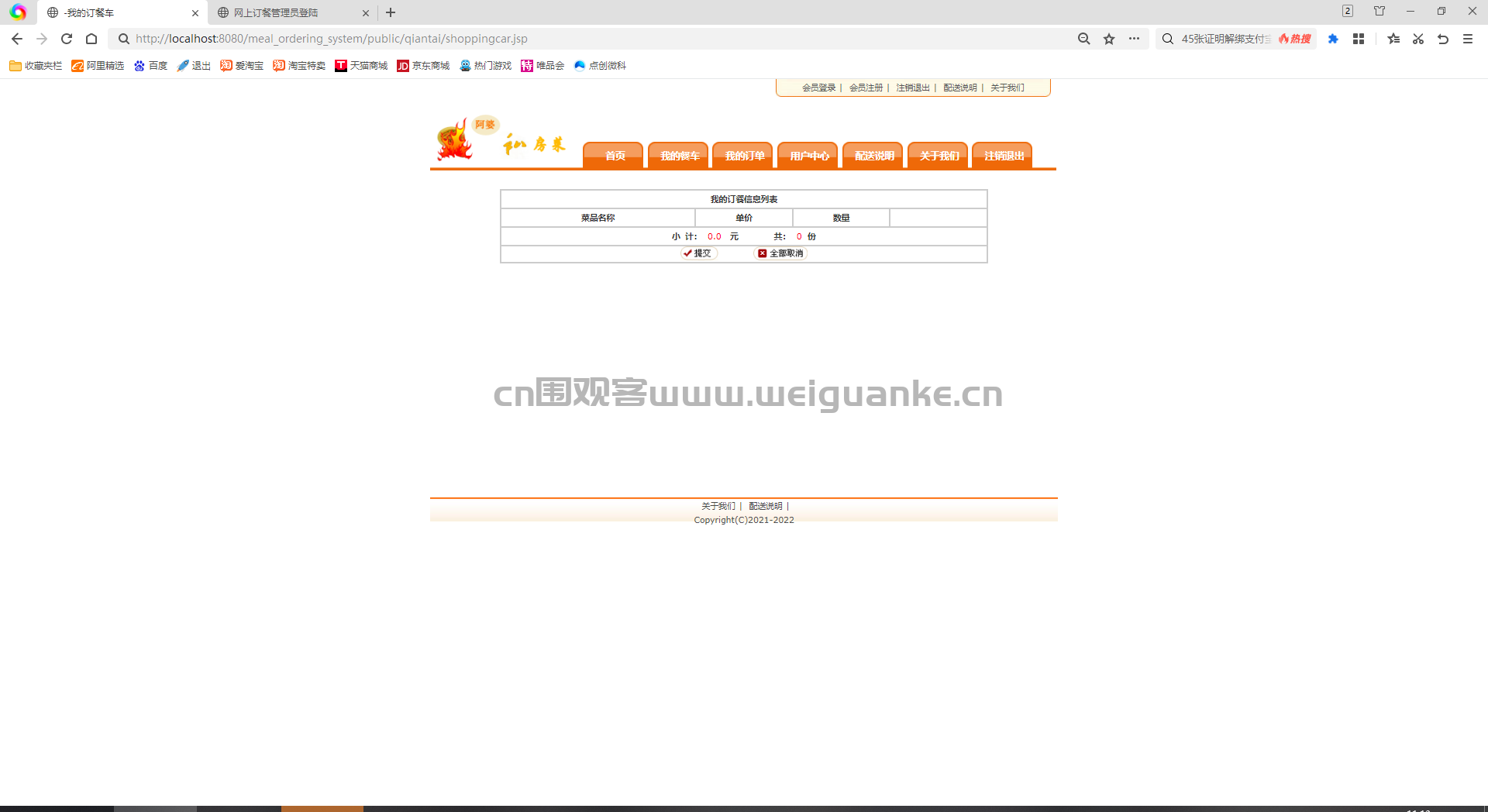
Task: Open the 百度 bookmark
Action: tap(150, 66)
